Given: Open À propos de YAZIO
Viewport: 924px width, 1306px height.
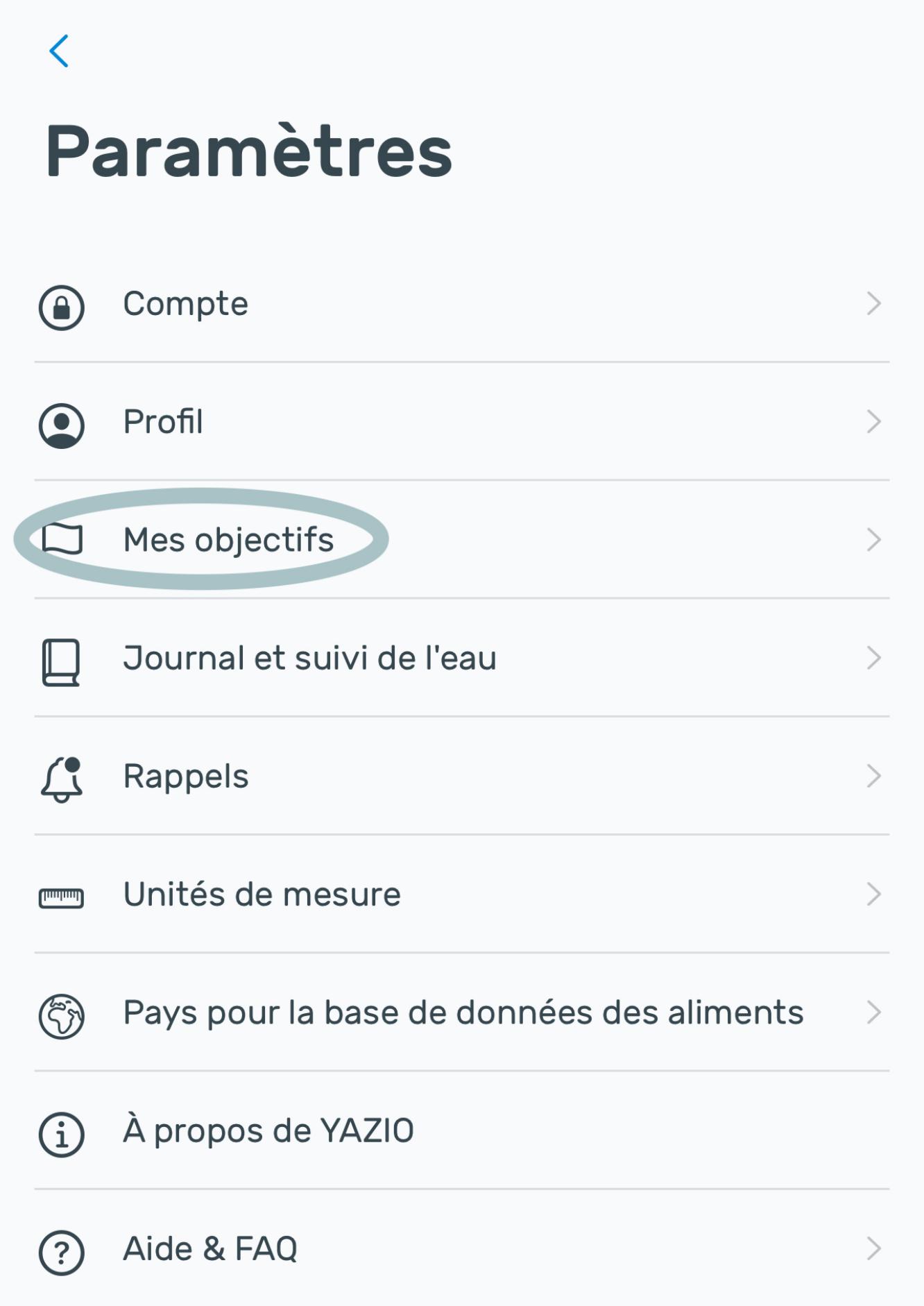Looking at the screenshot, I should click(268, 1130).
